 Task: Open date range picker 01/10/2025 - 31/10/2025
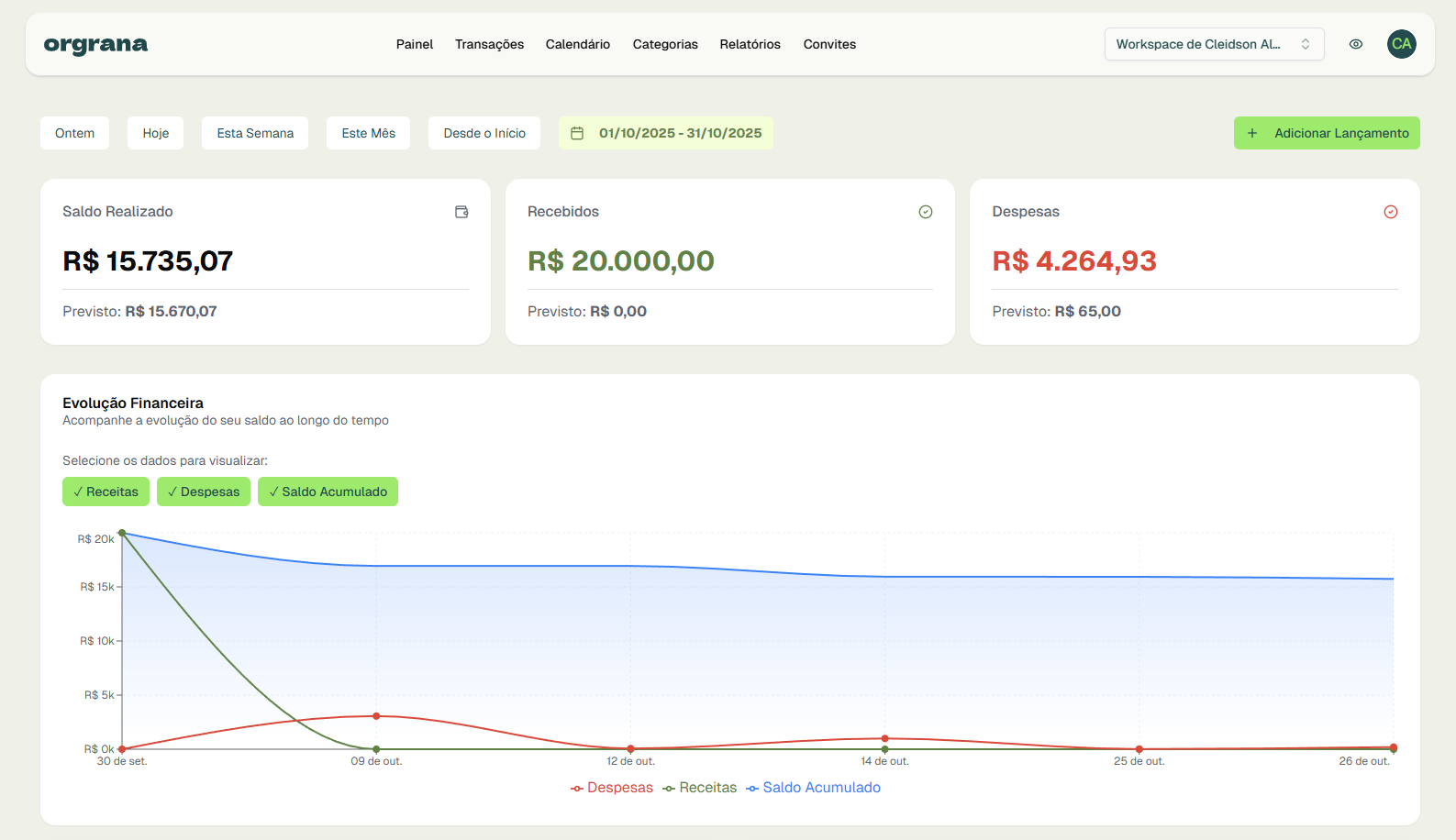[679, 133]
